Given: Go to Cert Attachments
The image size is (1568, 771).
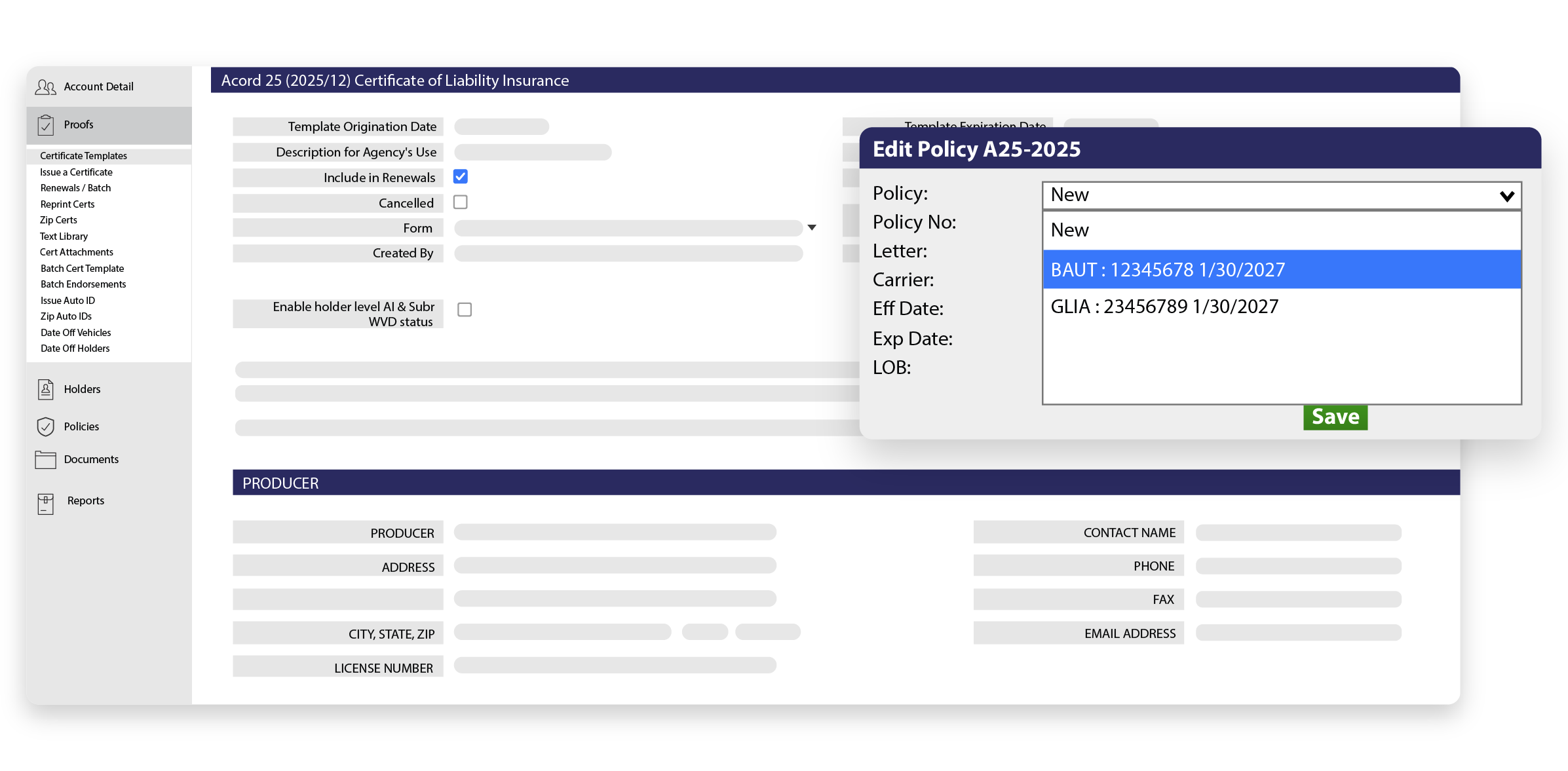Looking at the screenshot, I should click(x=76, y=252).
